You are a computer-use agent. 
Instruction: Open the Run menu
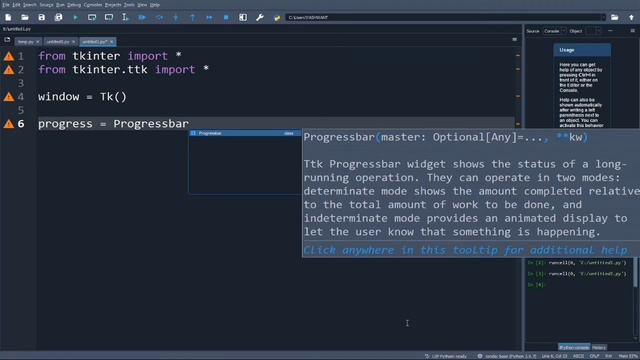pos(60,5)
